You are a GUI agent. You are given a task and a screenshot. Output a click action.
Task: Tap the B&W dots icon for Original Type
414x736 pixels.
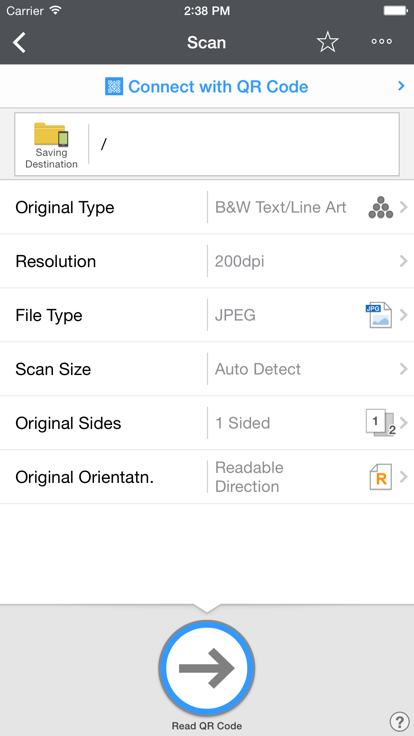[381, 207]
